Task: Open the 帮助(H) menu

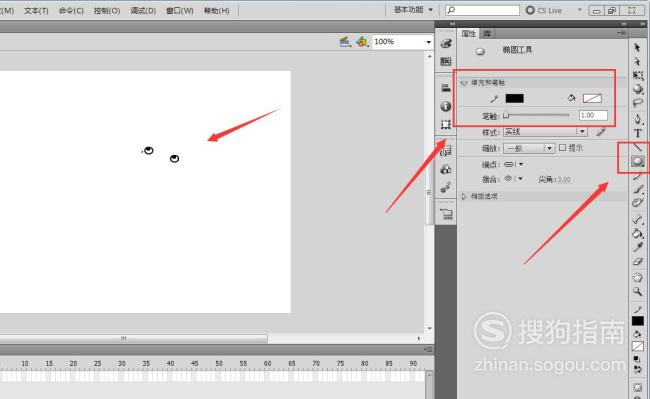Action: click(216, 11)
